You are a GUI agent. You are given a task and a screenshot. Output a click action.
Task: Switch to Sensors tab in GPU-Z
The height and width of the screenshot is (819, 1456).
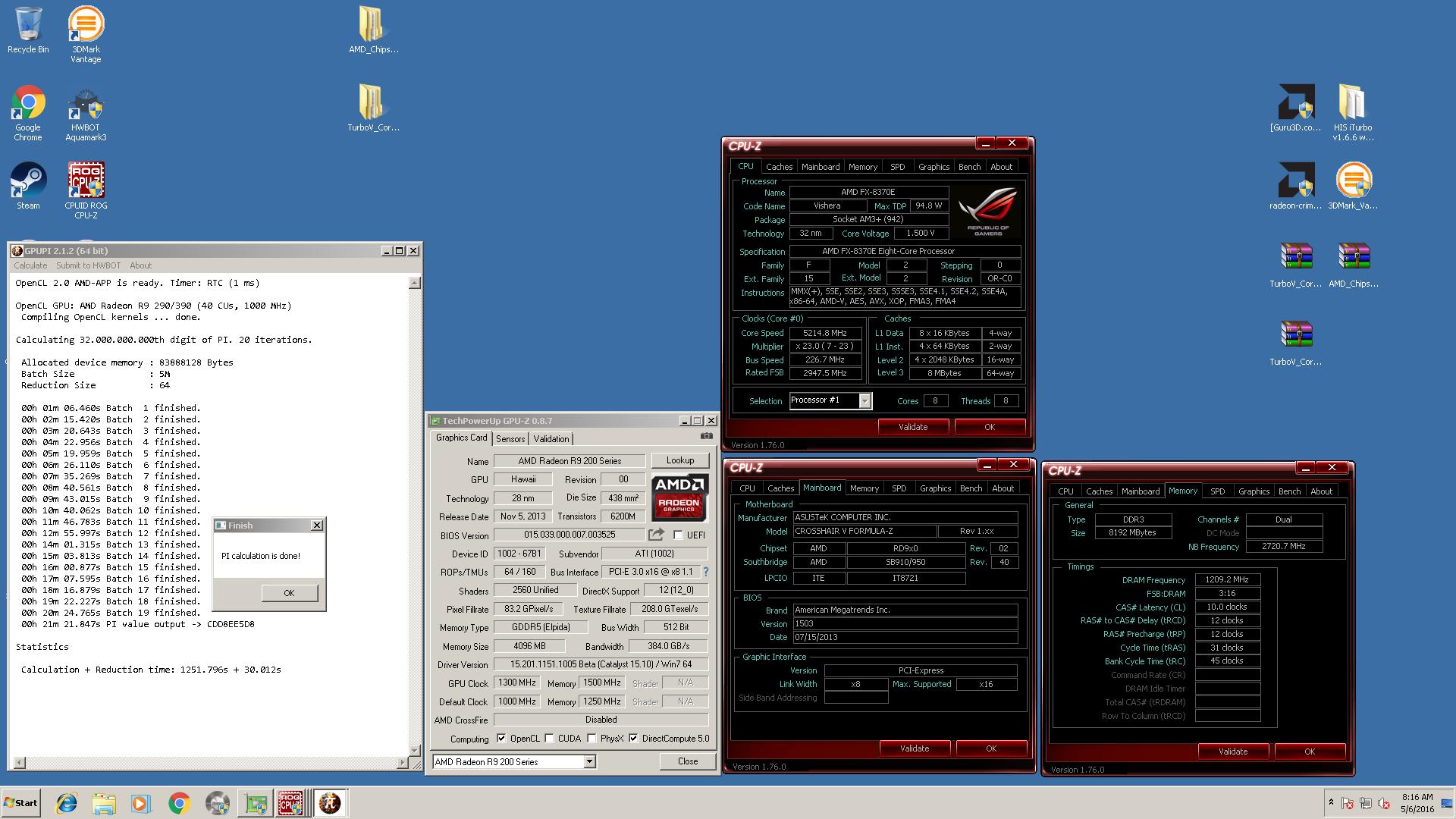coord(510,439)
